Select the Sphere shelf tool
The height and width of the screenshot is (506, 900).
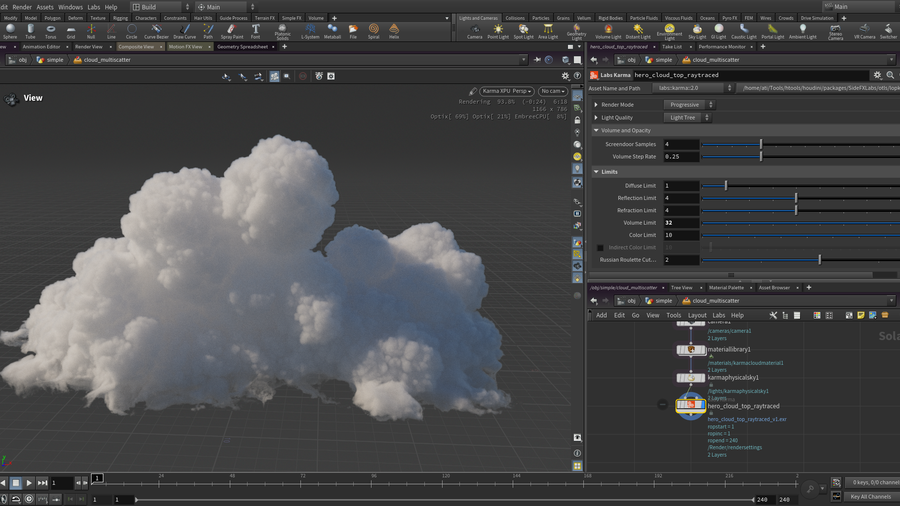pos(10,31)
